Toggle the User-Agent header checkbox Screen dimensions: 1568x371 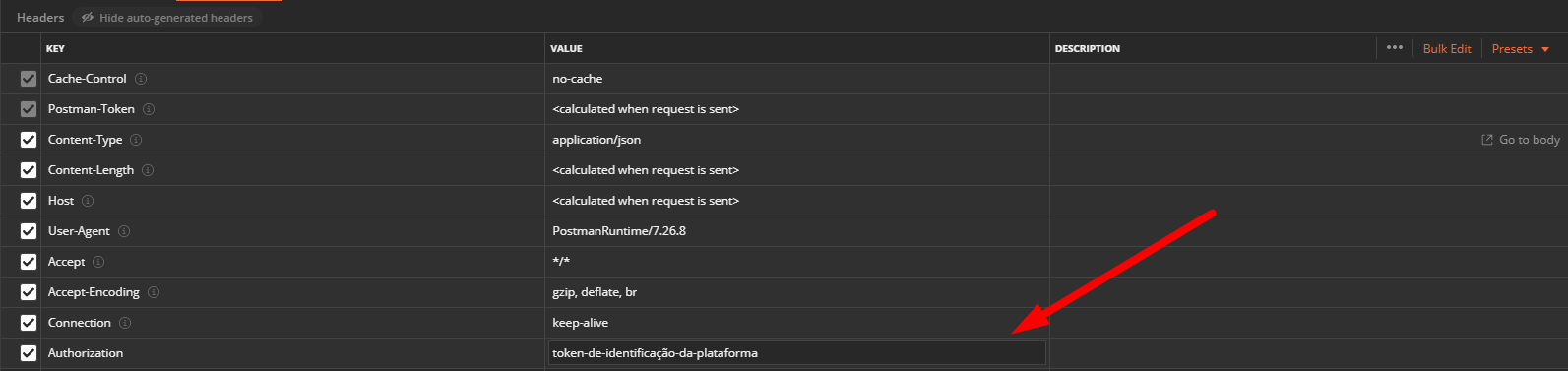(x=29, y=231)
